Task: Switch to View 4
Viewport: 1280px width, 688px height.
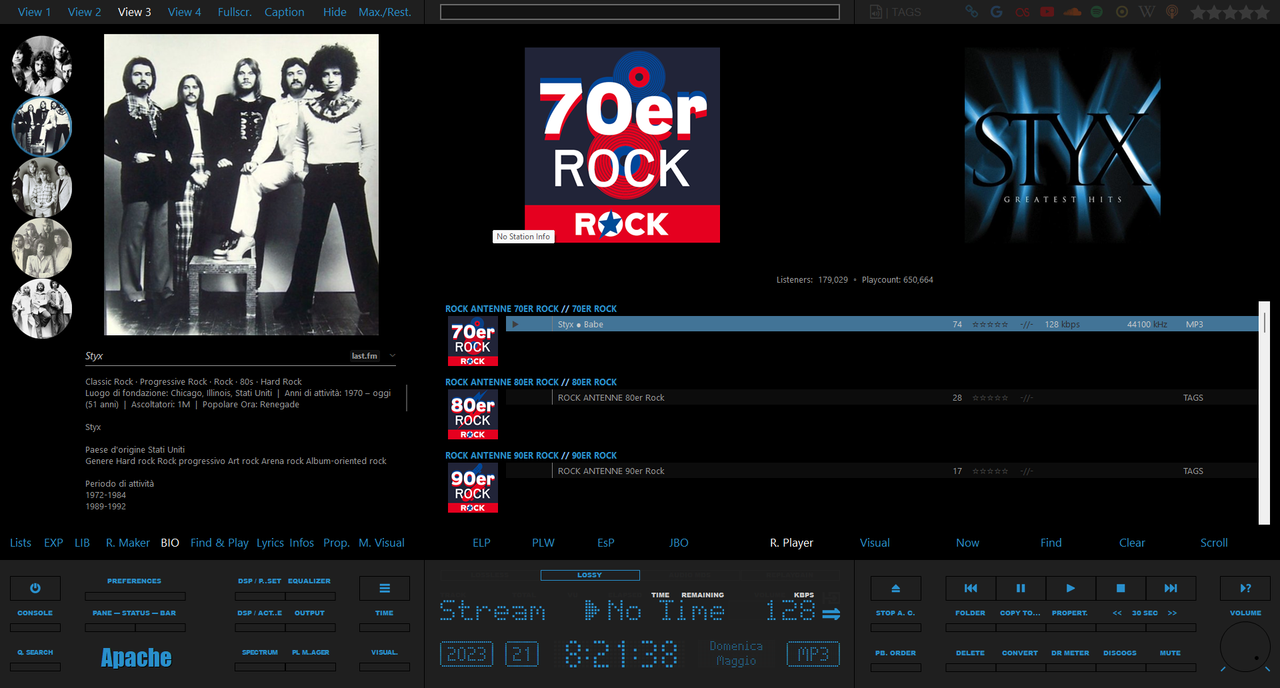Action: (x=184, y=12)
